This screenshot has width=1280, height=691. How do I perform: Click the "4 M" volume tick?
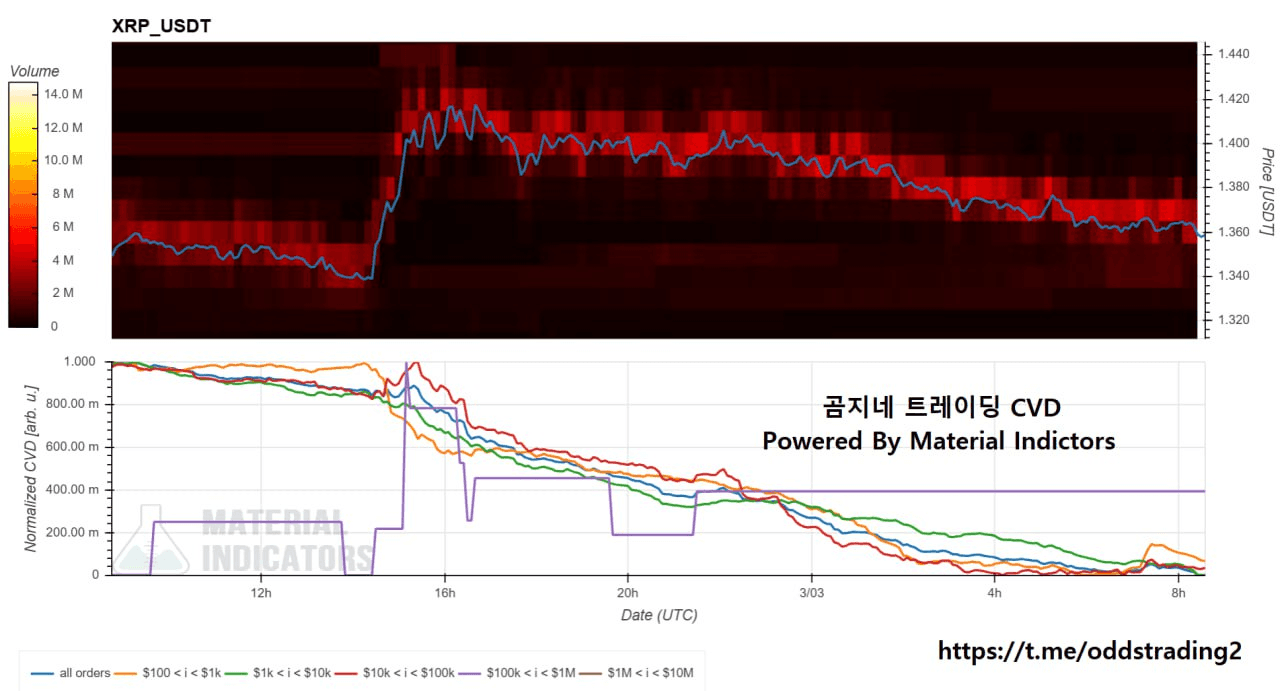click(61, 260)
